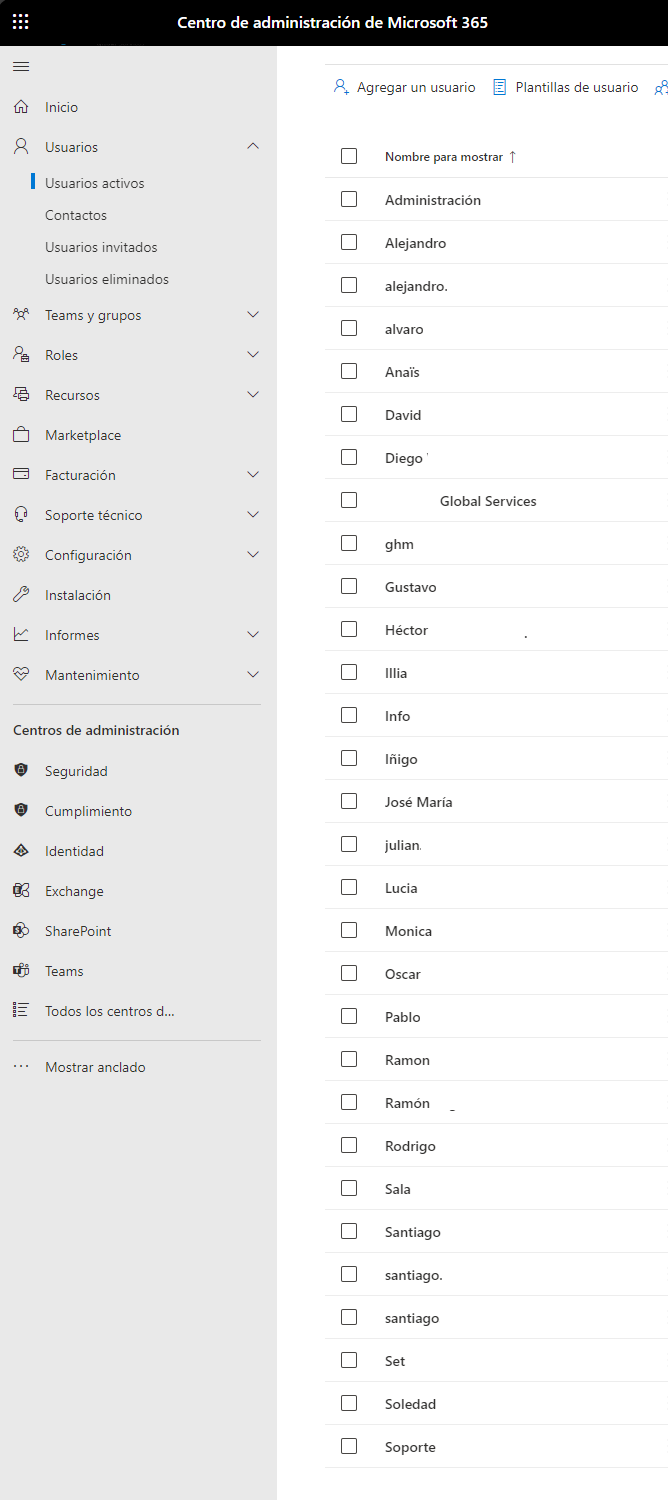Select the checkbox for Administración user
The image size is (668, 1500).
(x=349, y=199)
